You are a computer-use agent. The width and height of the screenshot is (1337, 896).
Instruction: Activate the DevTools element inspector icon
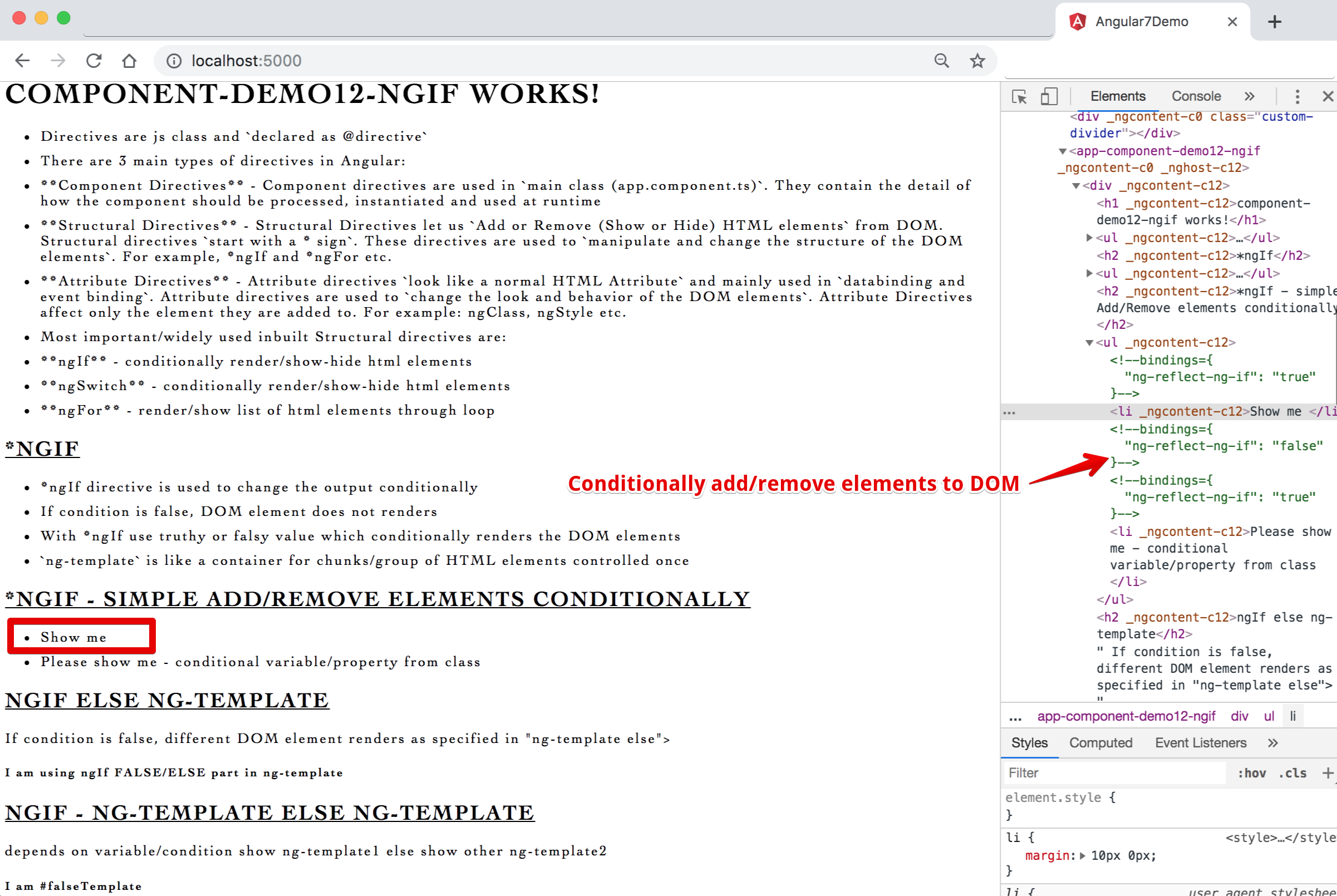[1019, 96]
